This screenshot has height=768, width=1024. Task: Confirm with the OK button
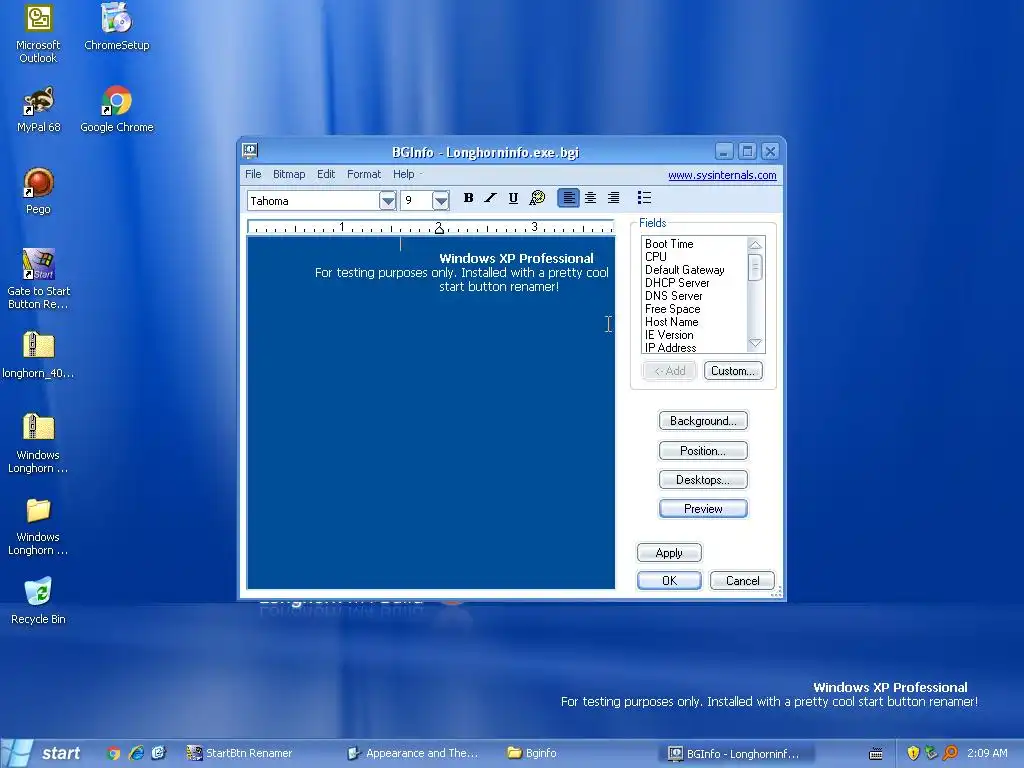[669, 581]
